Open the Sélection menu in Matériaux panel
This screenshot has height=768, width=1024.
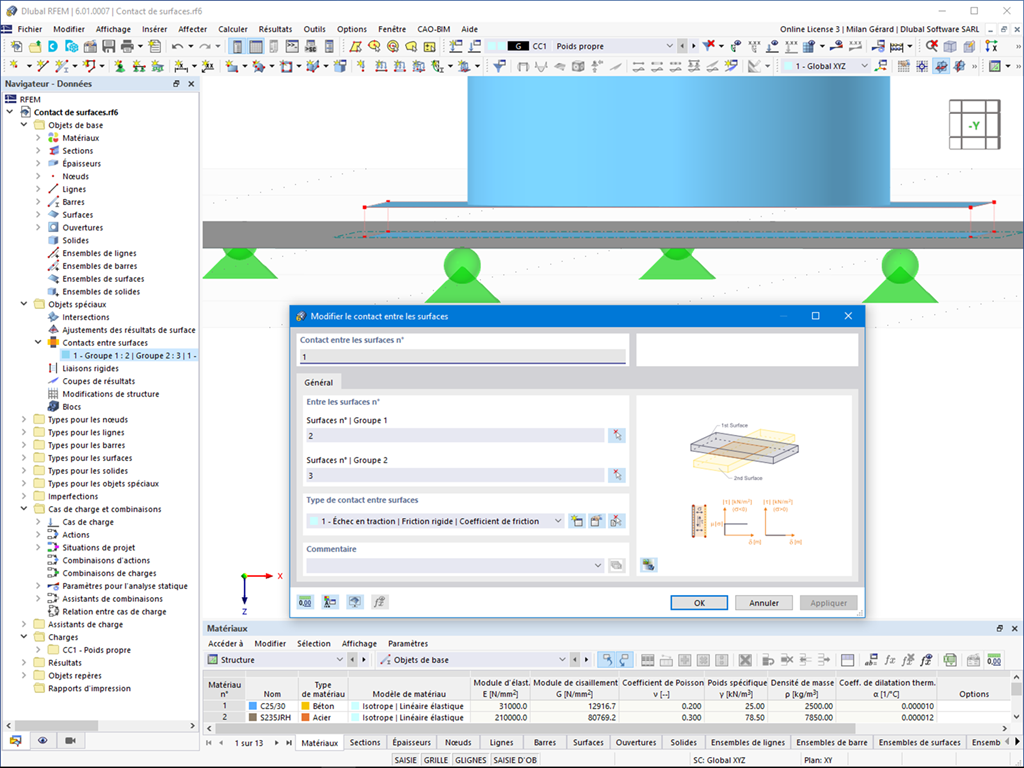pos(313,644)
